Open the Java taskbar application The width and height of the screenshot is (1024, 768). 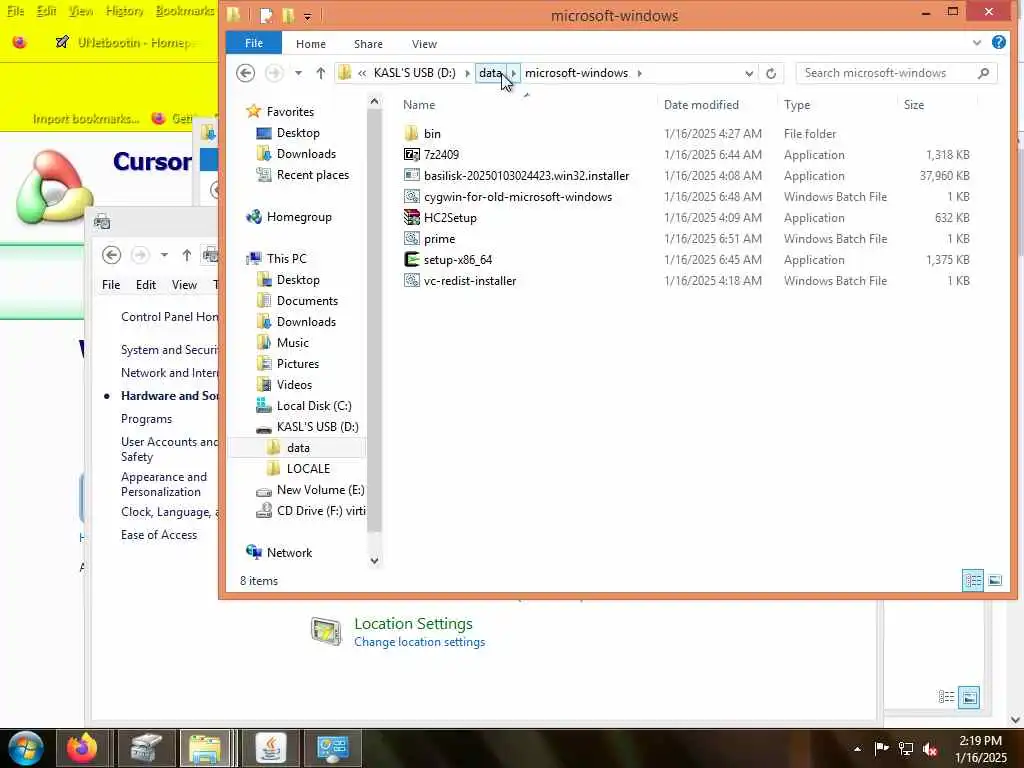pos(270,748)
